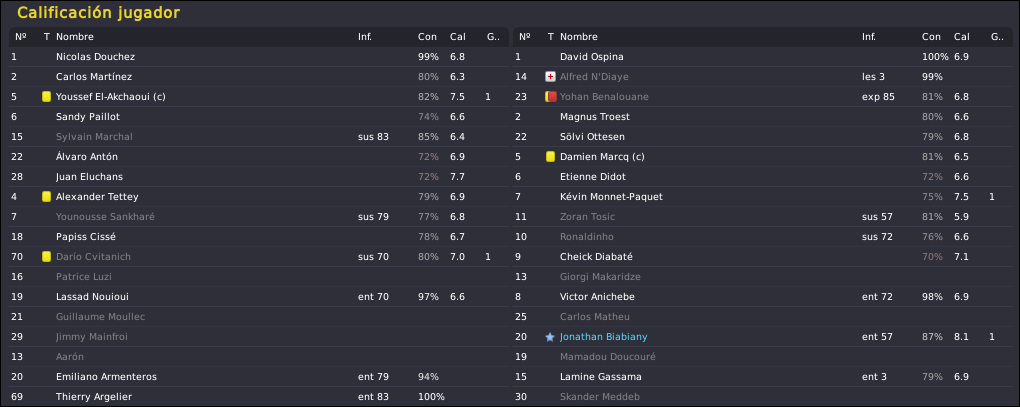Click Alfred N'Diaye's injury cross icon

(x=550, y=77)
